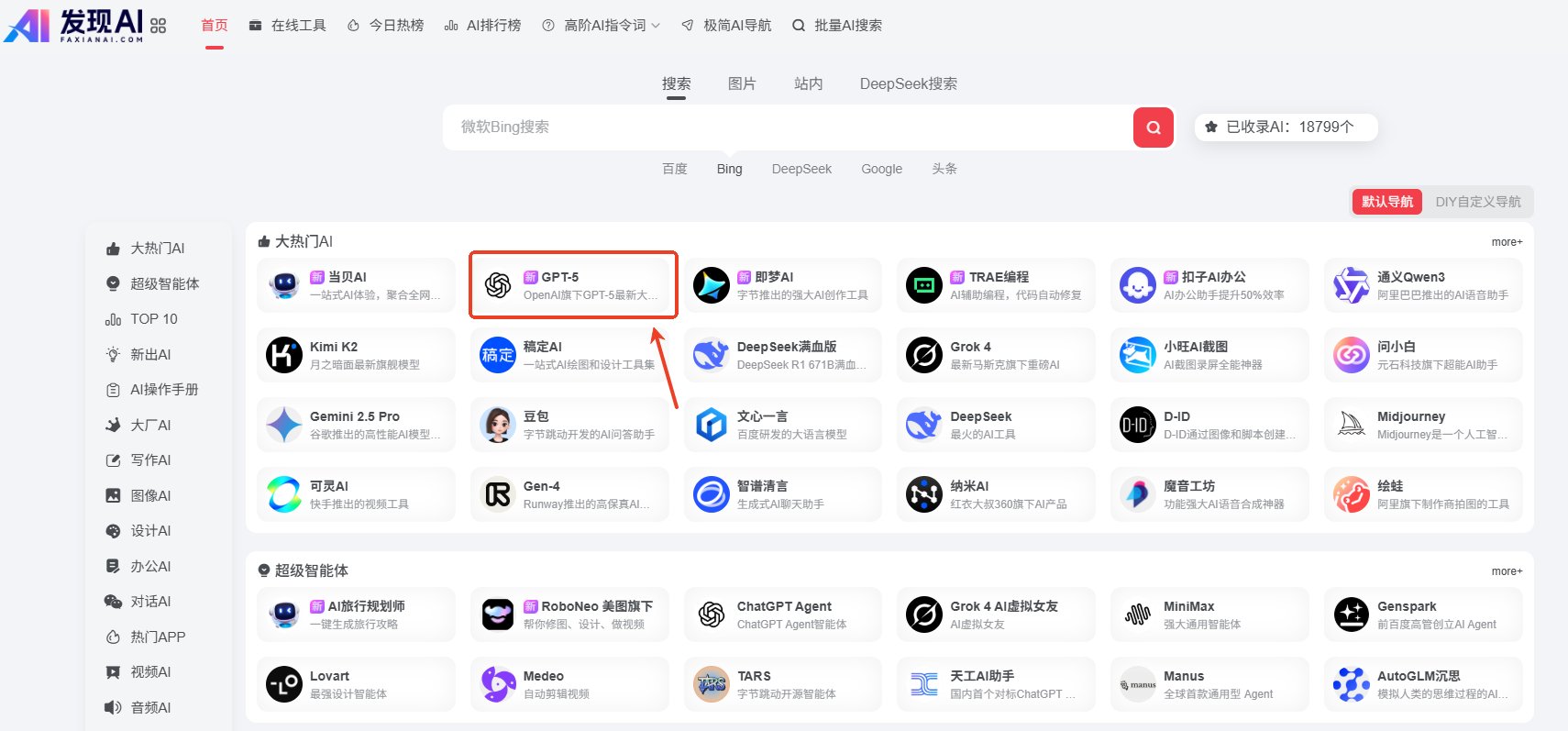Open the 小旺AI截图 icon
This screenshot has width=1568, height=731.
click(x=1138, y=355)
